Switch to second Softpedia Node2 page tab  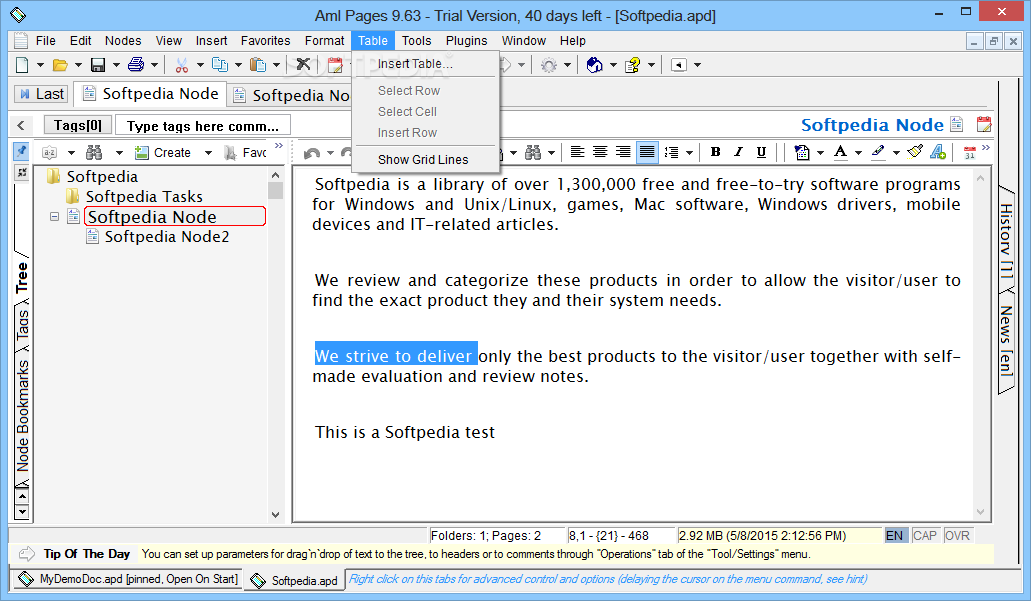pyautogui.click(x=291, y=95)
